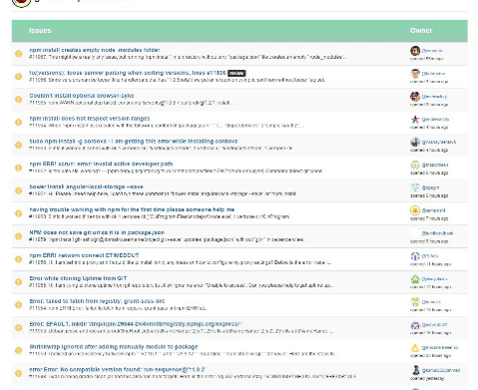The height and width of the screenshot is (390, 478).
Task: Click owner username on 'NPM does not save git url' row
Action: (x=437, y=233)
